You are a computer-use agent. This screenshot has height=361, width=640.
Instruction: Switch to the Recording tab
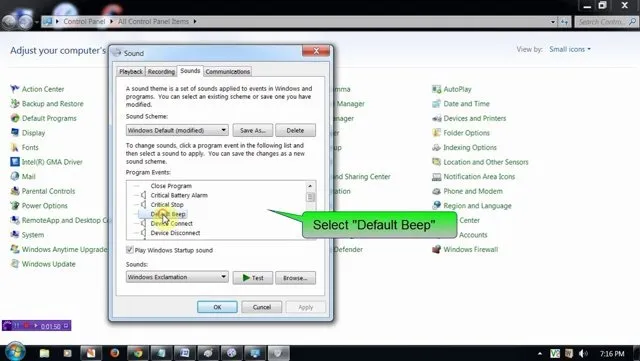pyautogui.click(x=161, y=71)
